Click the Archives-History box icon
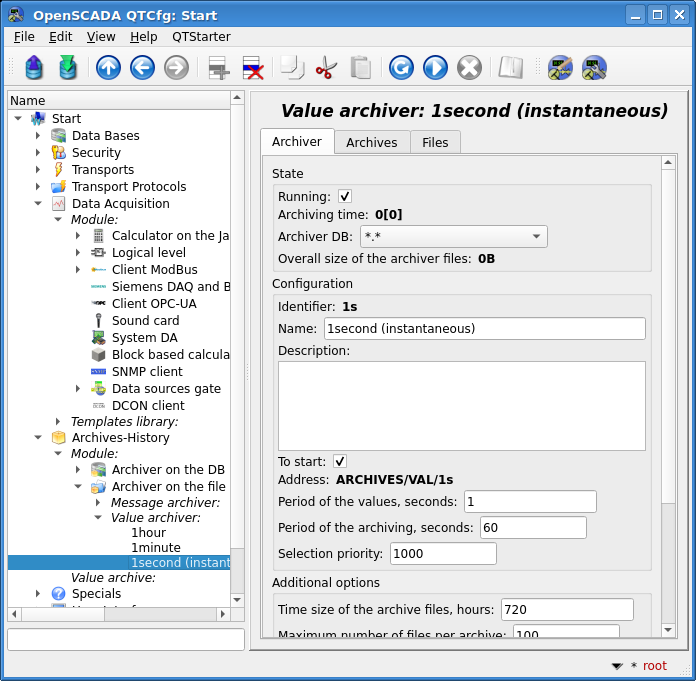The image size is (696, 681). tap(59, 437)
